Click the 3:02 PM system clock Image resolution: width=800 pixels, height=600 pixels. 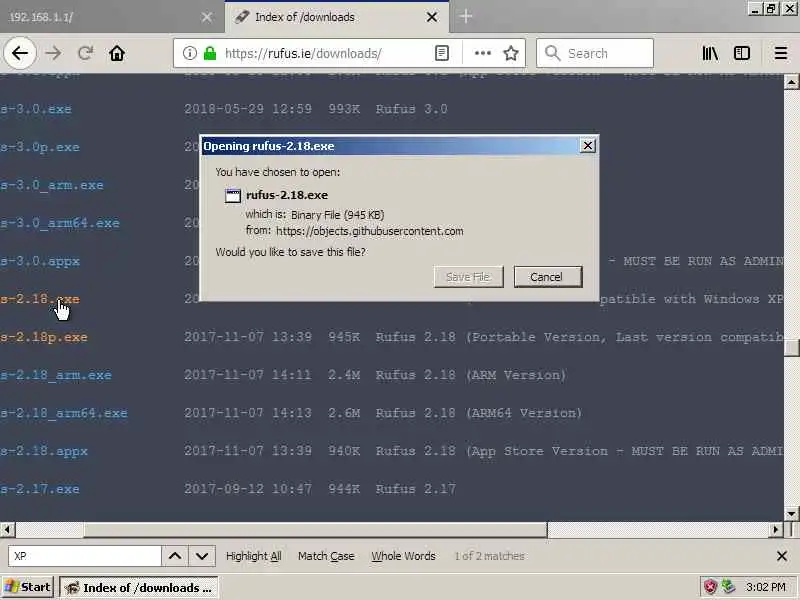click(x=766, y=587)
